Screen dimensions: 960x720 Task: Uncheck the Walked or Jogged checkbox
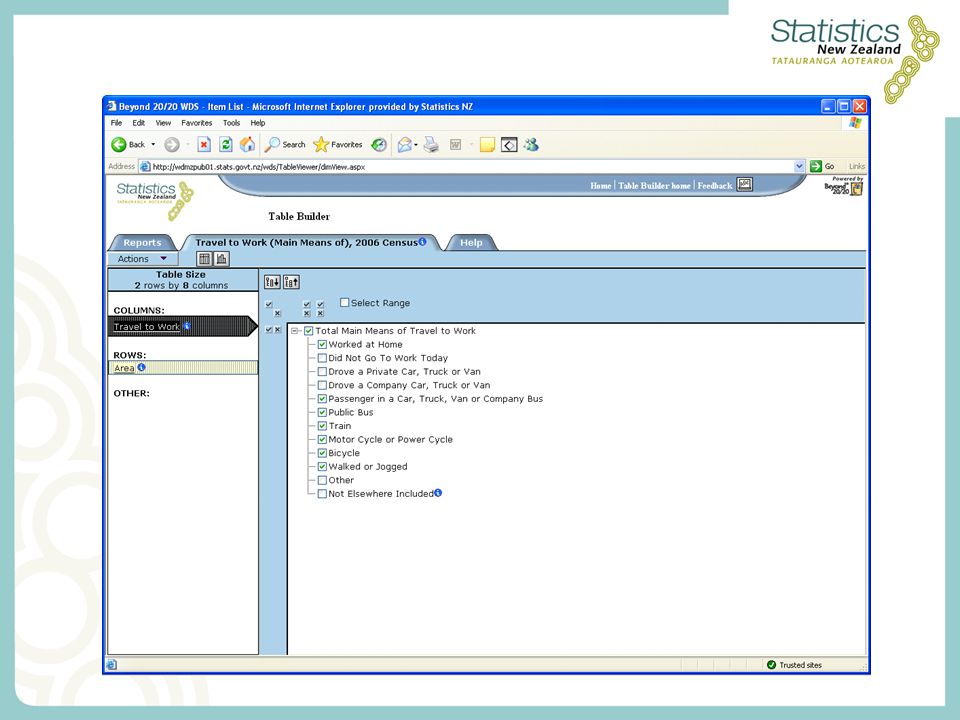322,467
